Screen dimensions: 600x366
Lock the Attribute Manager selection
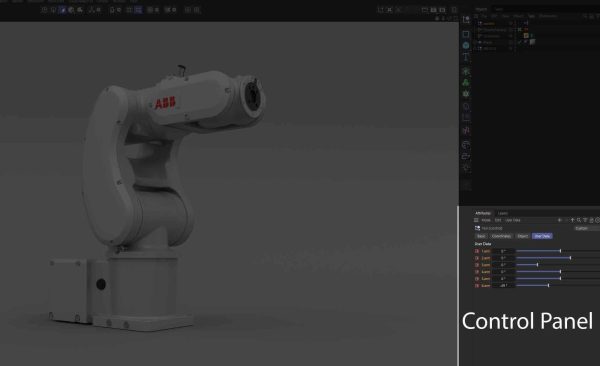(591, 220)
